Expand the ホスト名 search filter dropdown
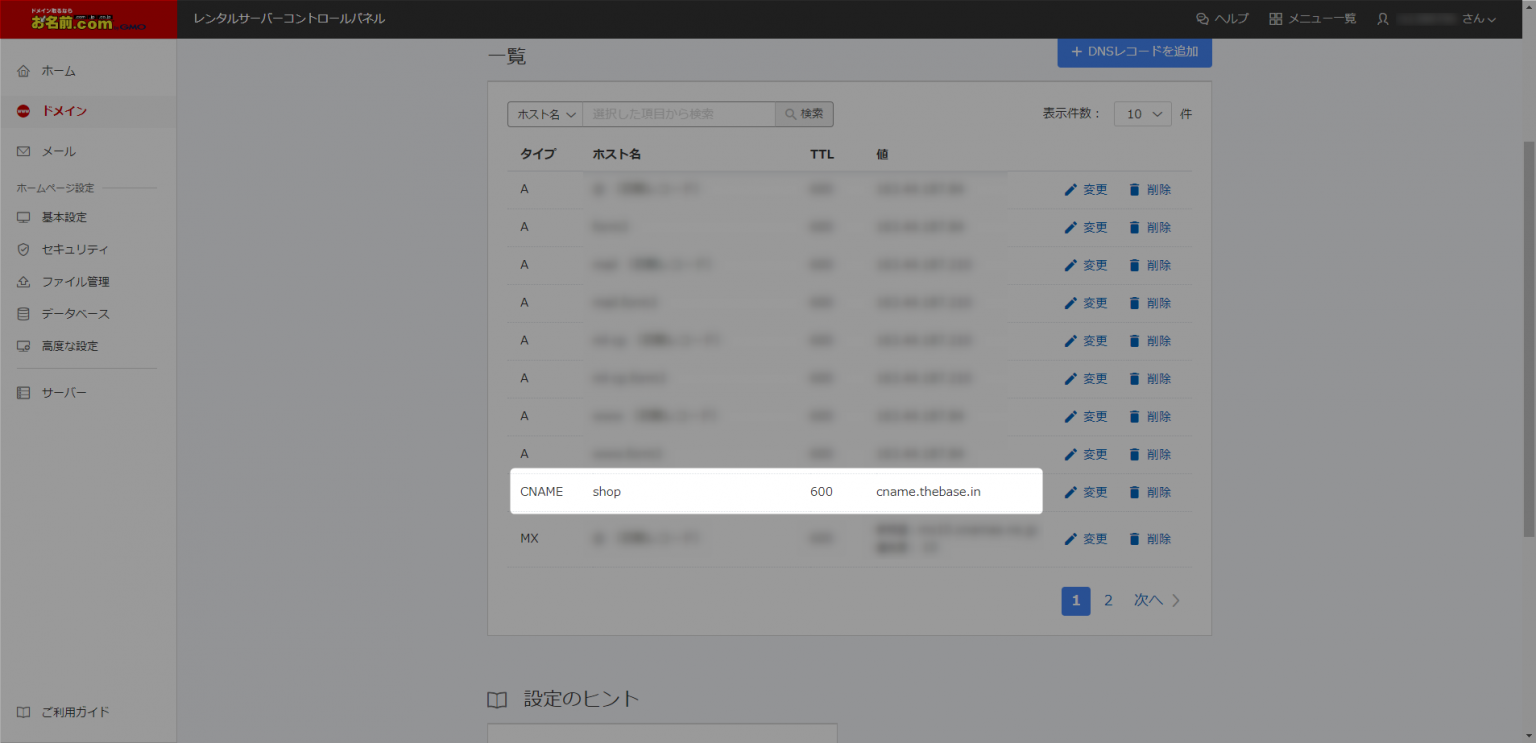 pos(545,114)
